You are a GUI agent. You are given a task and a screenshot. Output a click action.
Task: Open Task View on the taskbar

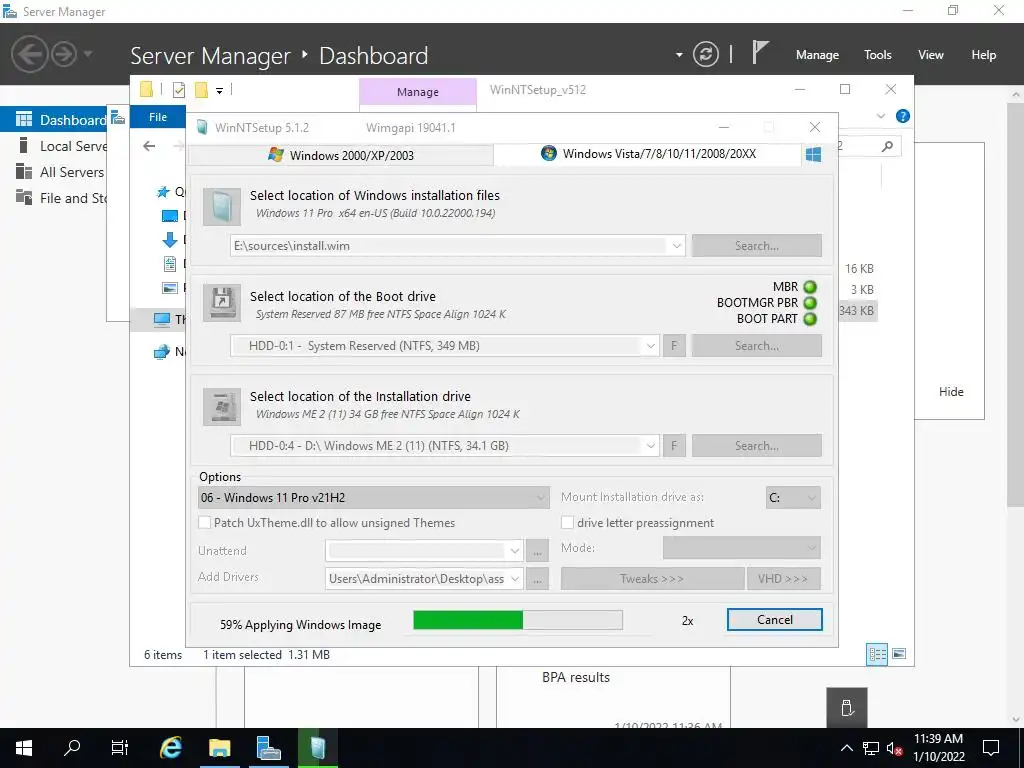120,748
